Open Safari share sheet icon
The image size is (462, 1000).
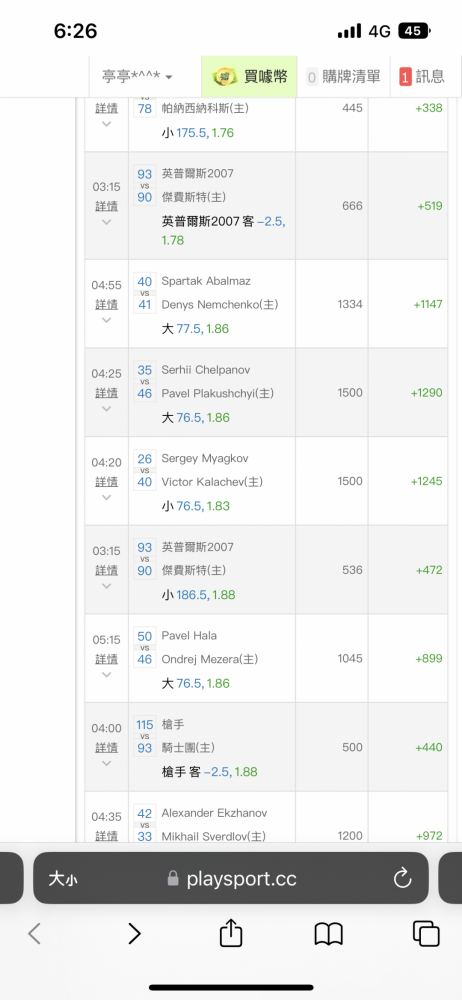[x=231, y=934]
